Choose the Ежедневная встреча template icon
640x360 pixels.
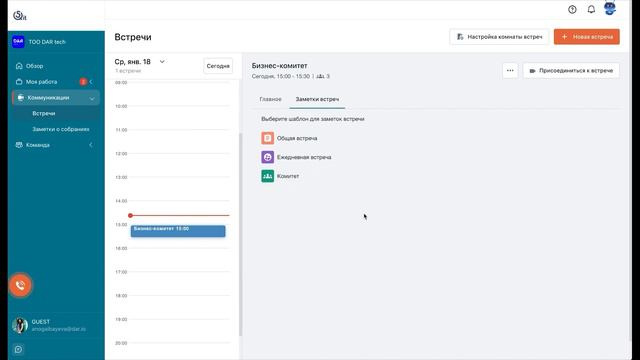(x=267, y=157)
